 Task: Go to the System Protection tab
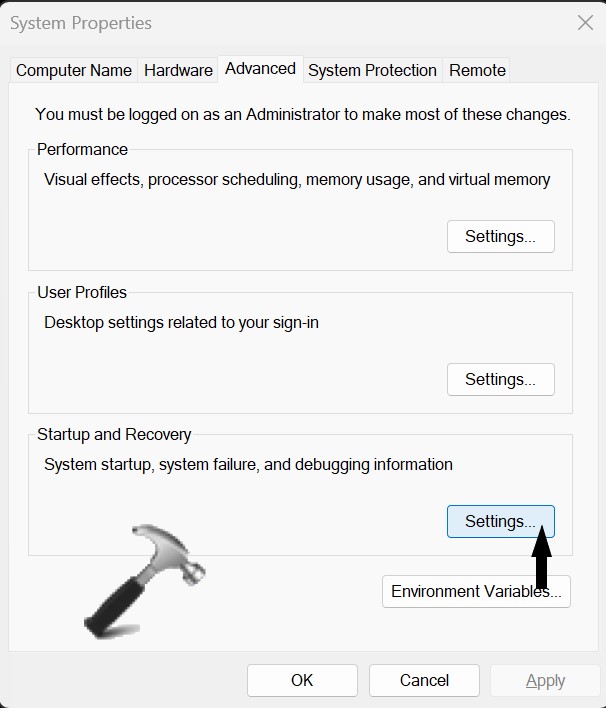tap(372, 70)
